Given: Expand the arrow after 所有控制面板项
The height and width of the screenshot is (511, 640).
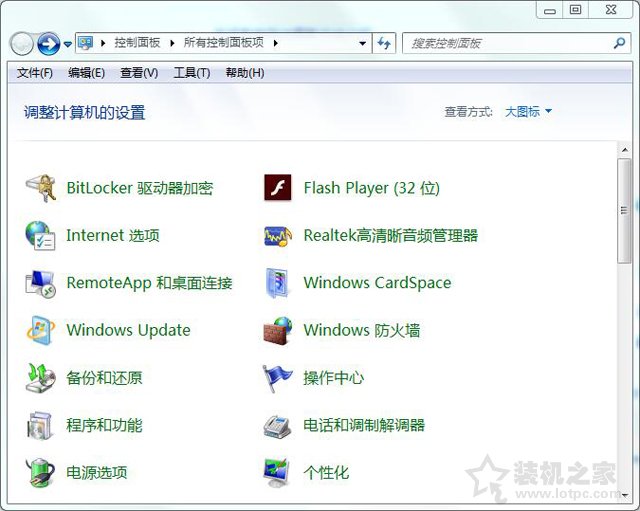Looking at the screenshot, I should click(x=276, y=43).
